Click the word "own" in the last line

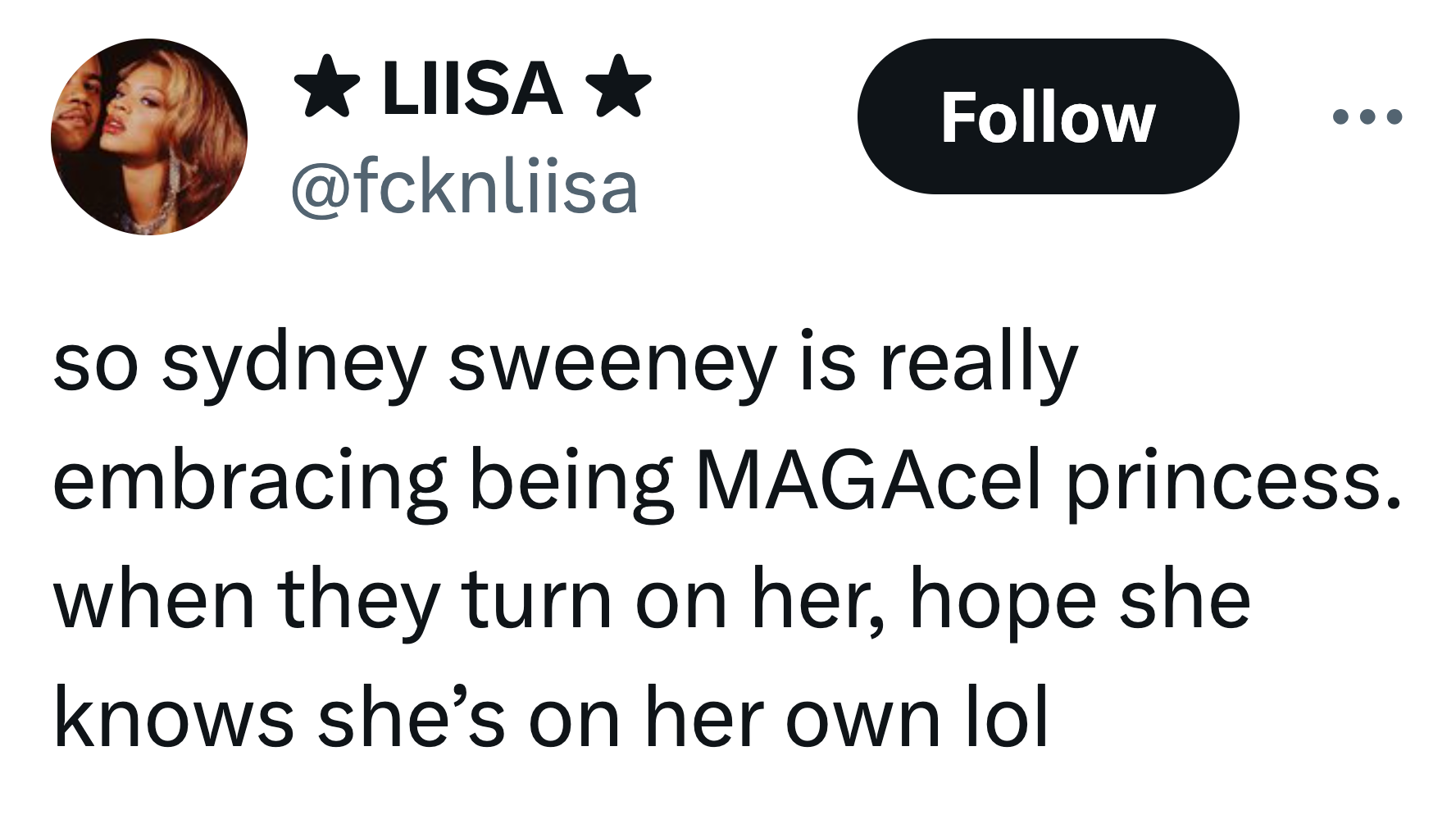coord(862,717)
